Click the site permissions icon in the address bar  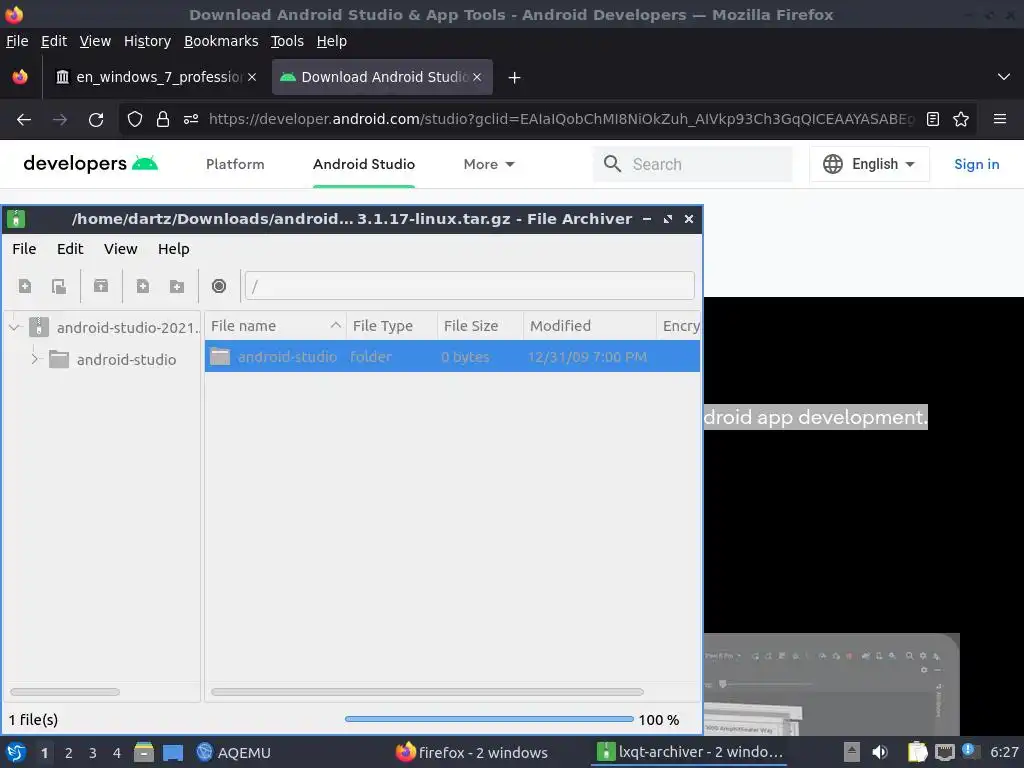[191, 119]
